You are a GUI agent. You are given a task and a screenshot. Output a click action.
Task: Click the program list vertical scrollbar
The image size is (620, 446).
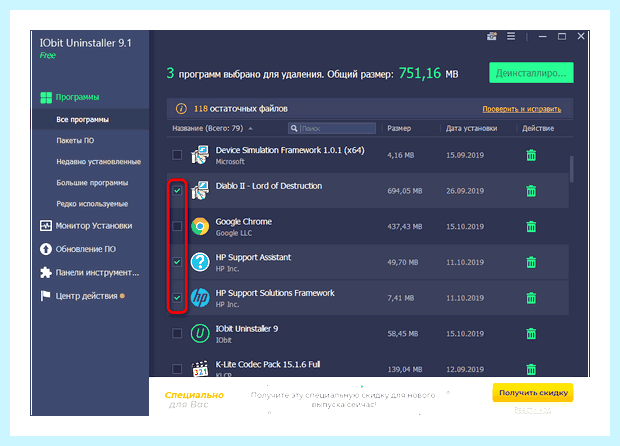tap(571, 169)
